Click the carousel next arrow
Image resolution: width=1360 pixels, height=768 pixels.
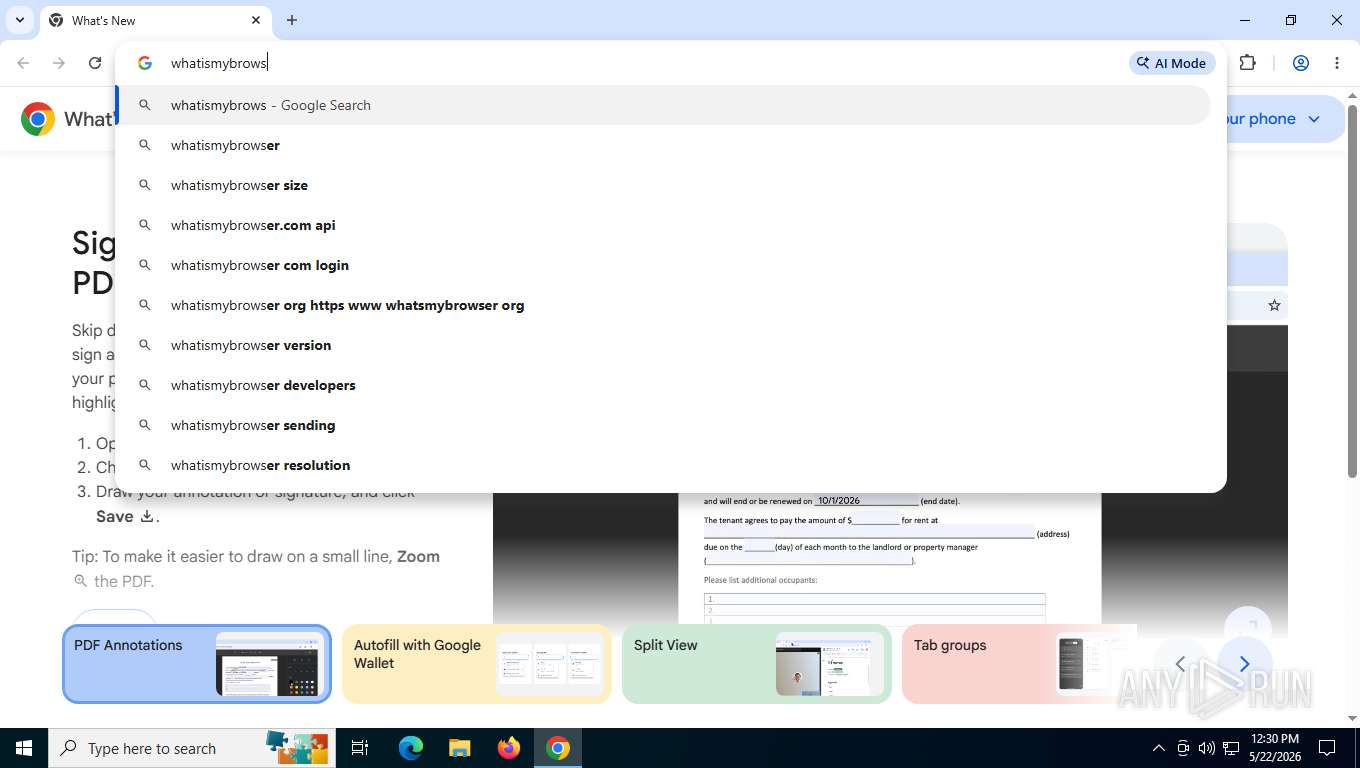(x=1244, y=664)
